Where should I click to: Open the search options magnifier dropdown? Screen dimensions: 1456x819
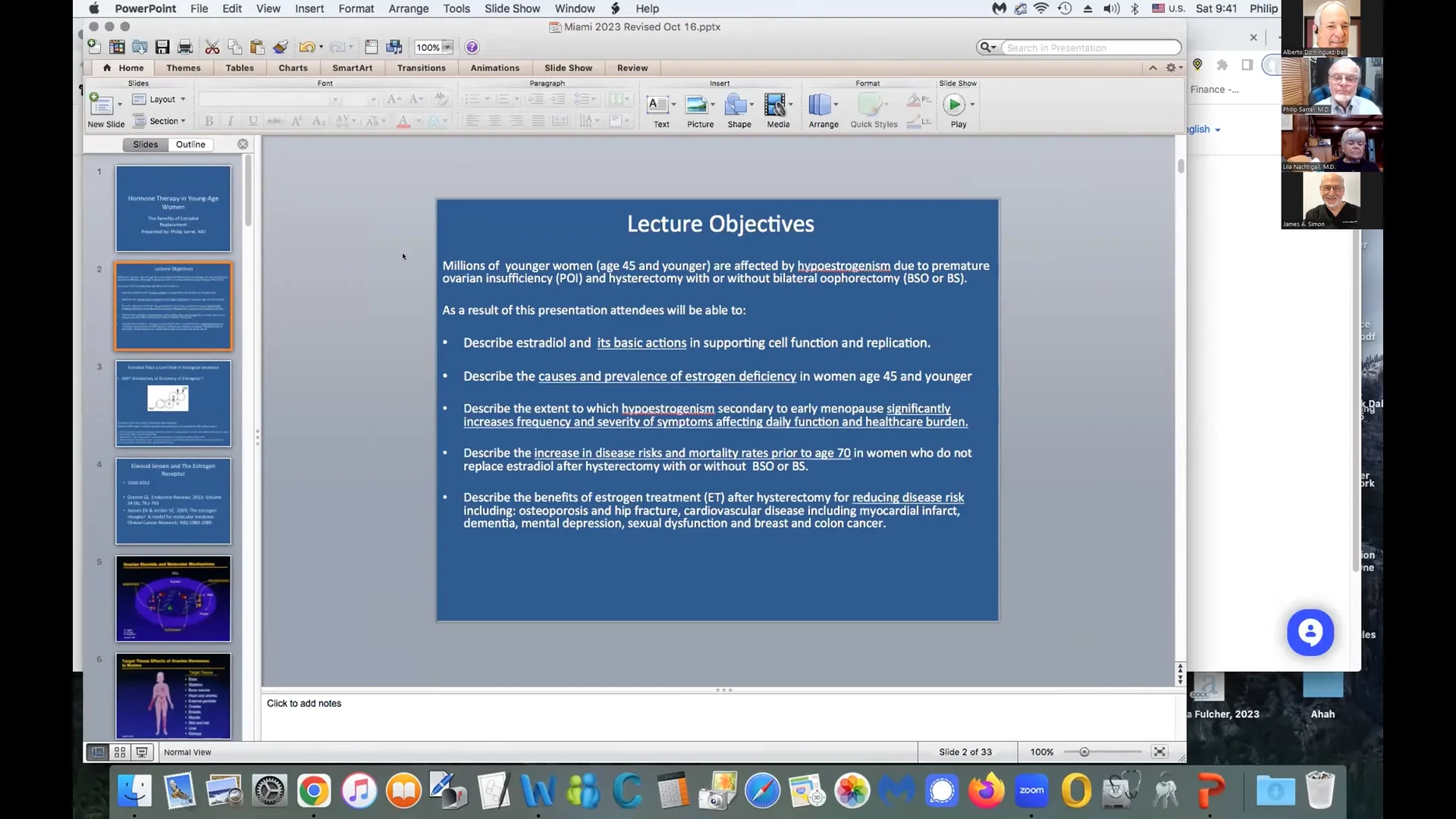point(988,47)
